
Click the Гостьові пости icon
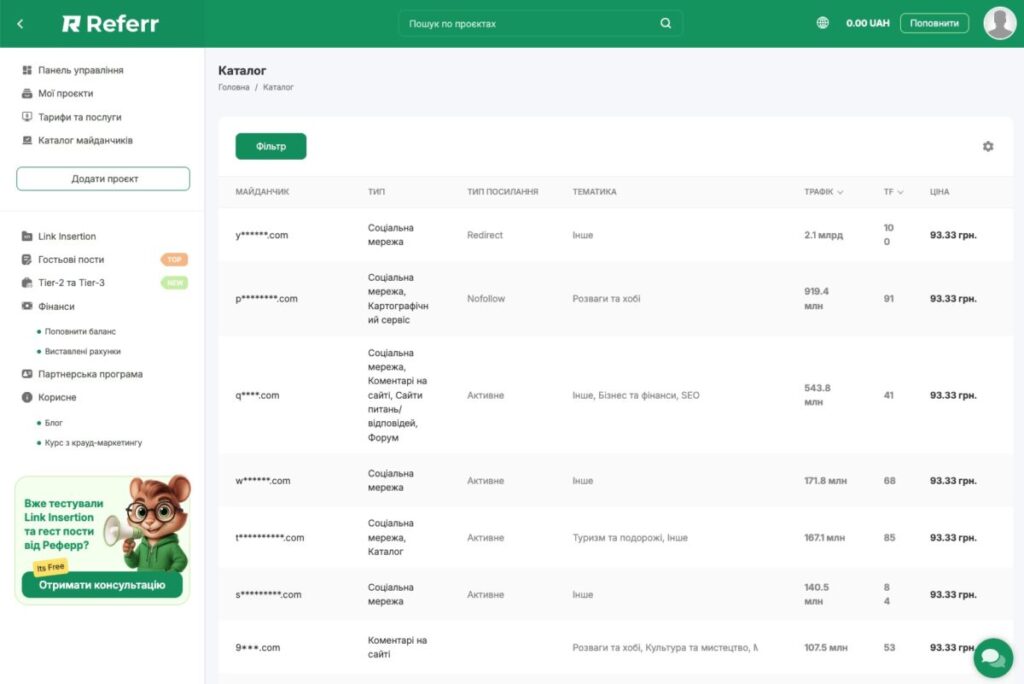[27, 259]
